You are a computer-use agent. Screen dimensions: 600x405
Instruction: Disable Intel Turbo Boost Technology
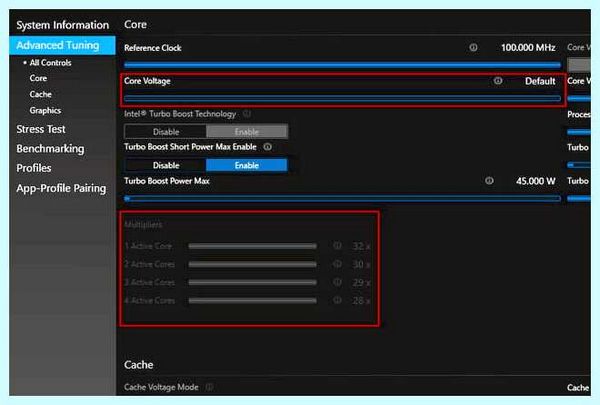point(165,132)
